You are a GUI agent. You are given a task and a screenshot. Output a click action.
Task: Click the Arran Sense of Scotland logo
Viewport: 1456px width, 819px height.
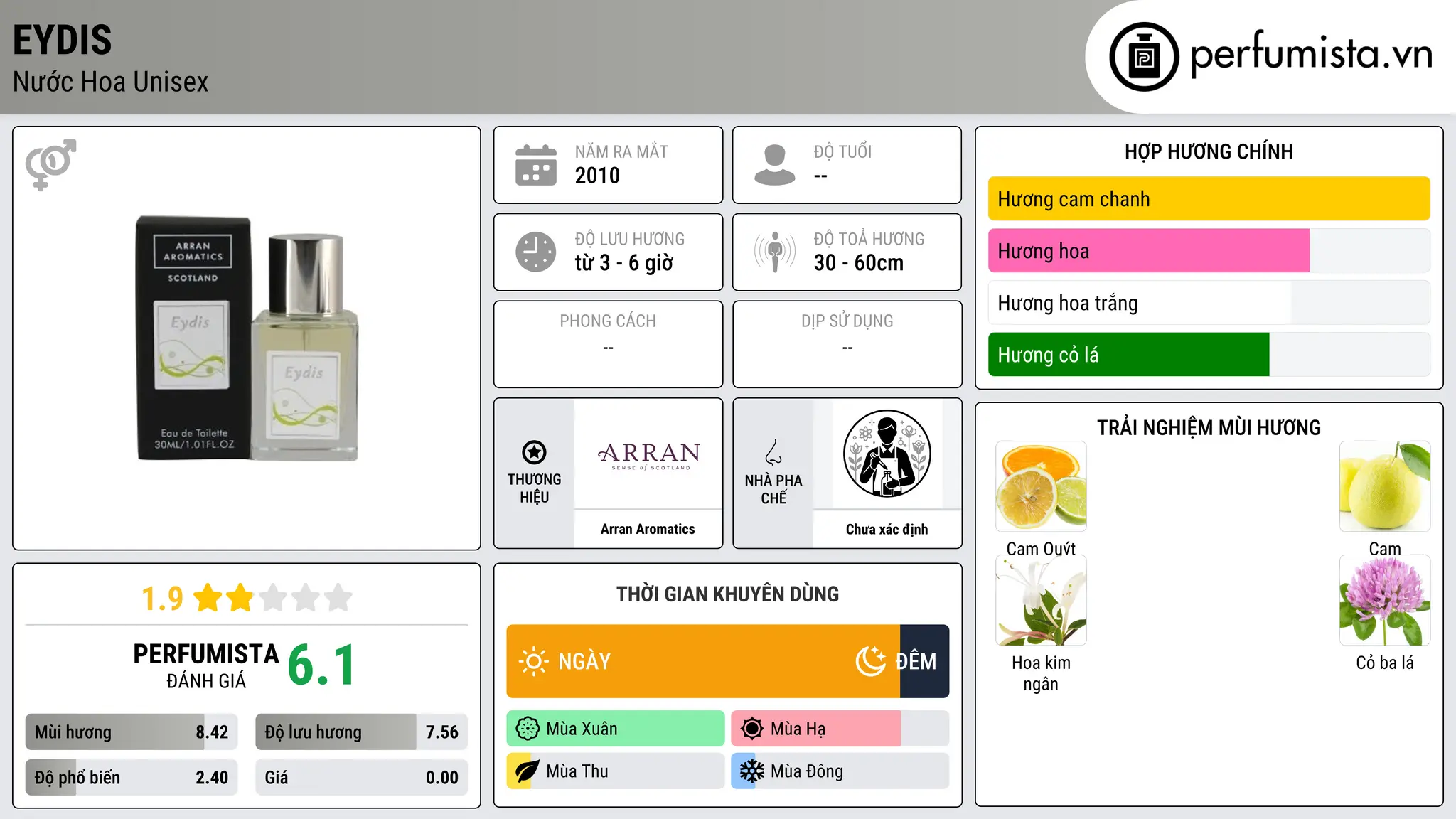tap(649, 456)
